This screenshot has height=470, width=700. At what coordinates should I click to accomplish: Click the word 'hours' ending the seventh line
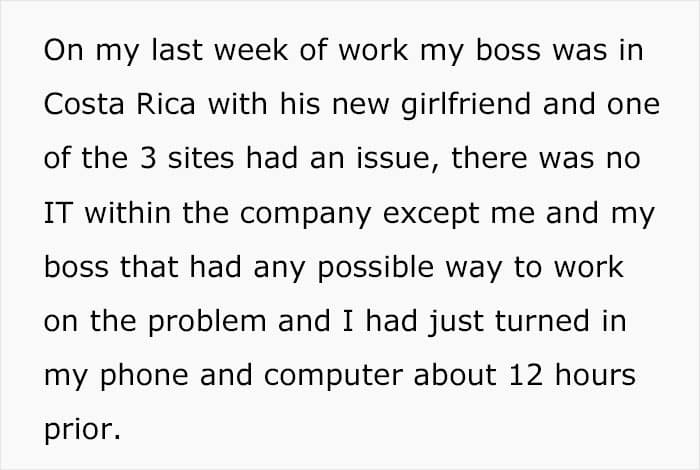pos(595,374)
